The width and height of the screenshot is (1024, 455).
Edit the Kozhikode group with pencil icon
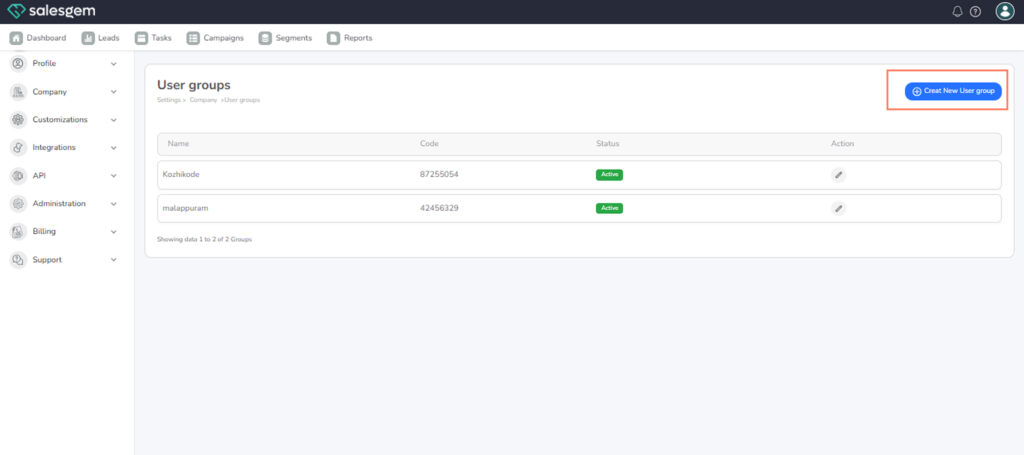[x=839, y=175]
